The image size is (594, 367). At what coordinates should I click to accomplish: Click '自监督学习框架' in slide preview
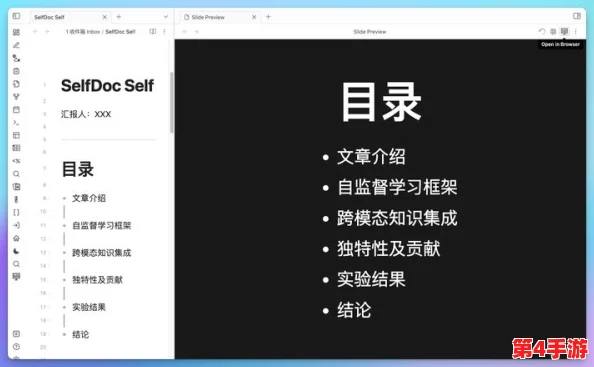coord(397,187)
